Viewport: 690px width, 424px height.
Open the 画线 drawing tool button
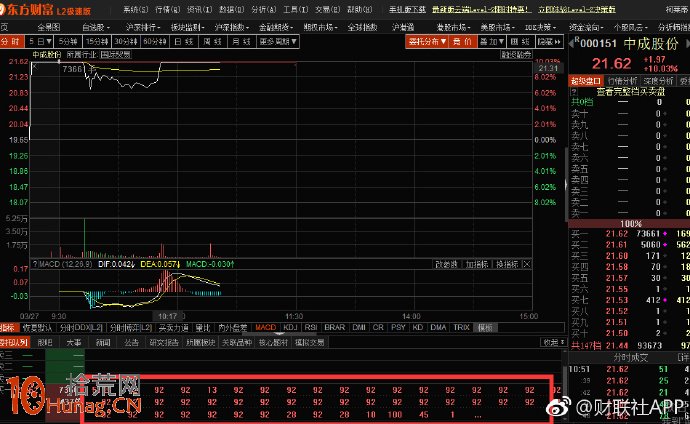tap(520, 41)
